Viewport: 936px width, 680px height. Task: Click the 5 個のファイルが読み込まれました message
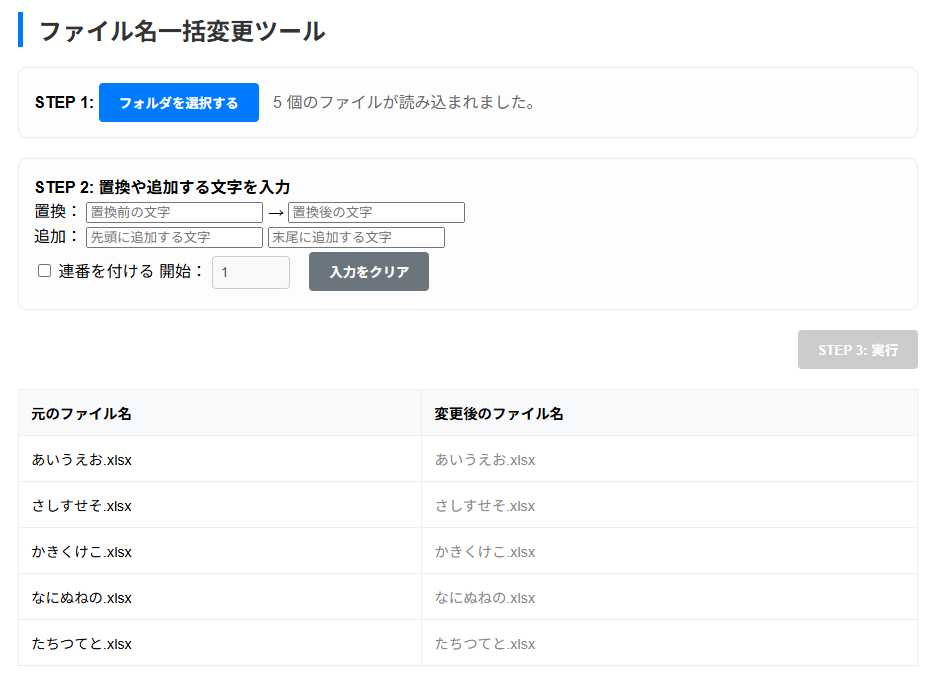click(x=404, y=103)
